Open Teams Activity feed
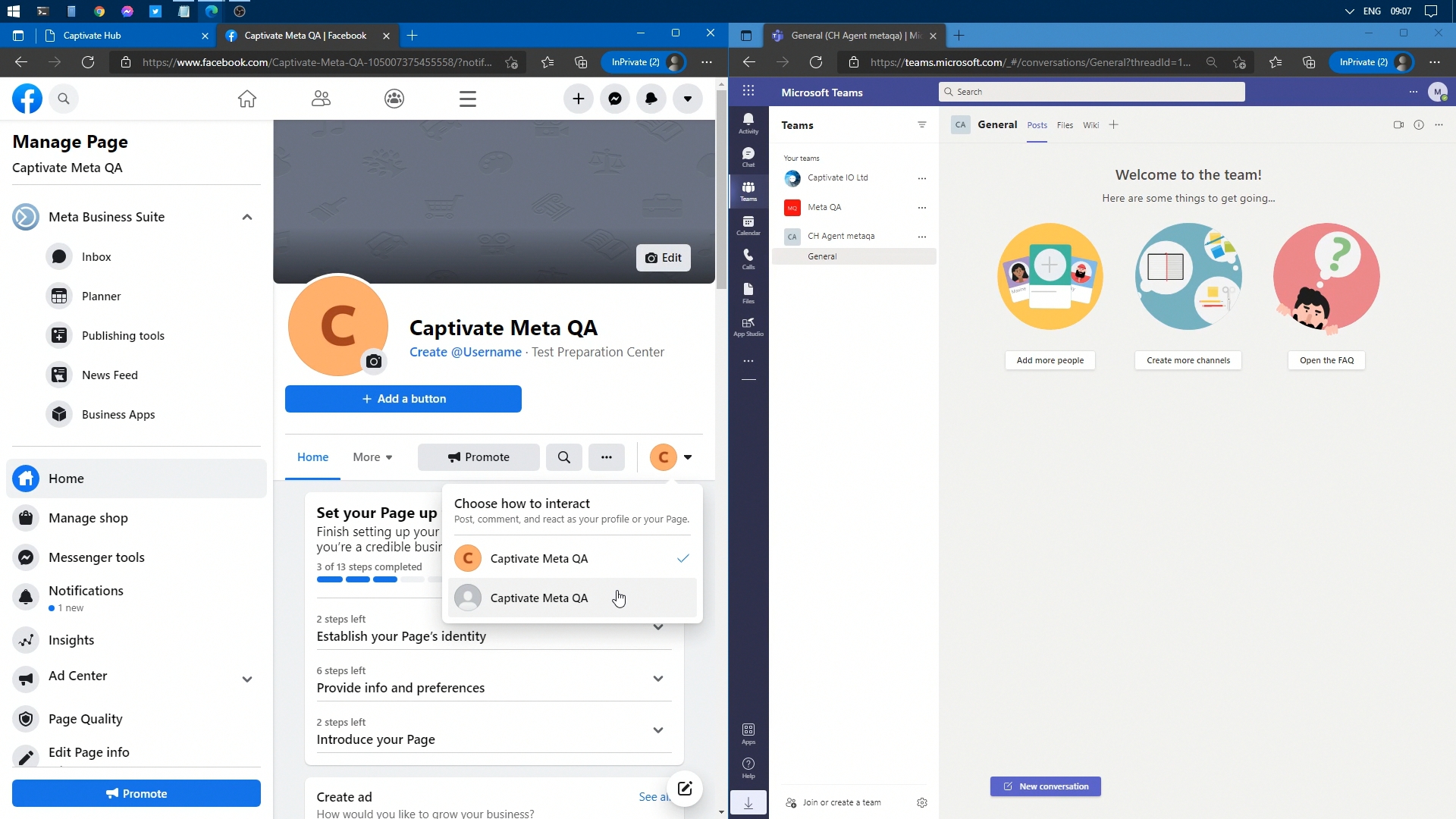The height and width of the screenshot is (819, 1456). [x=748, y=123]
